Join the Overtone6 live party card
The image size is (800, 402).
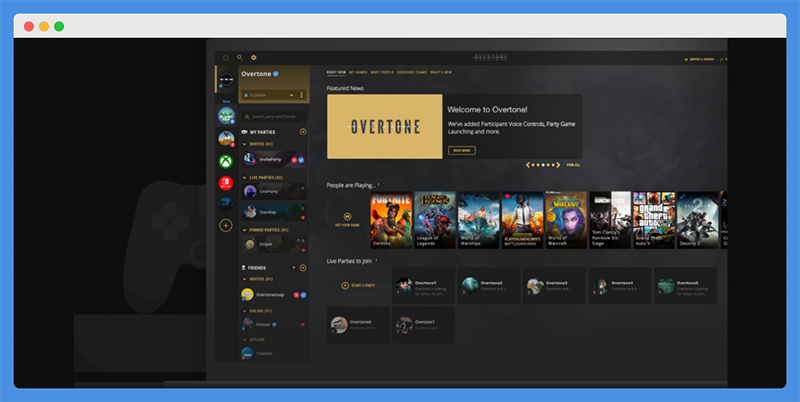358,324
